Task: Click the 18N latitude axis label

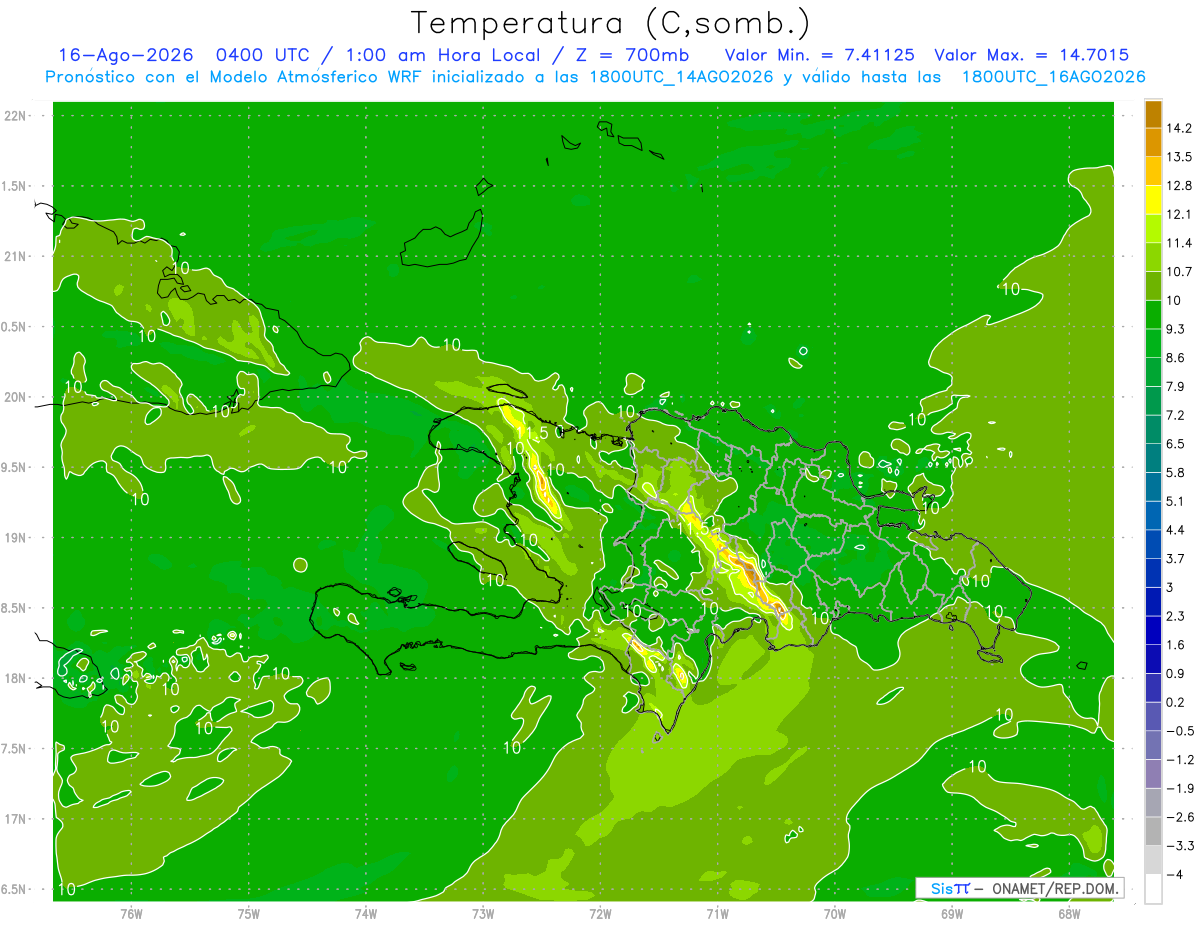Action: [x=15, y=678]
